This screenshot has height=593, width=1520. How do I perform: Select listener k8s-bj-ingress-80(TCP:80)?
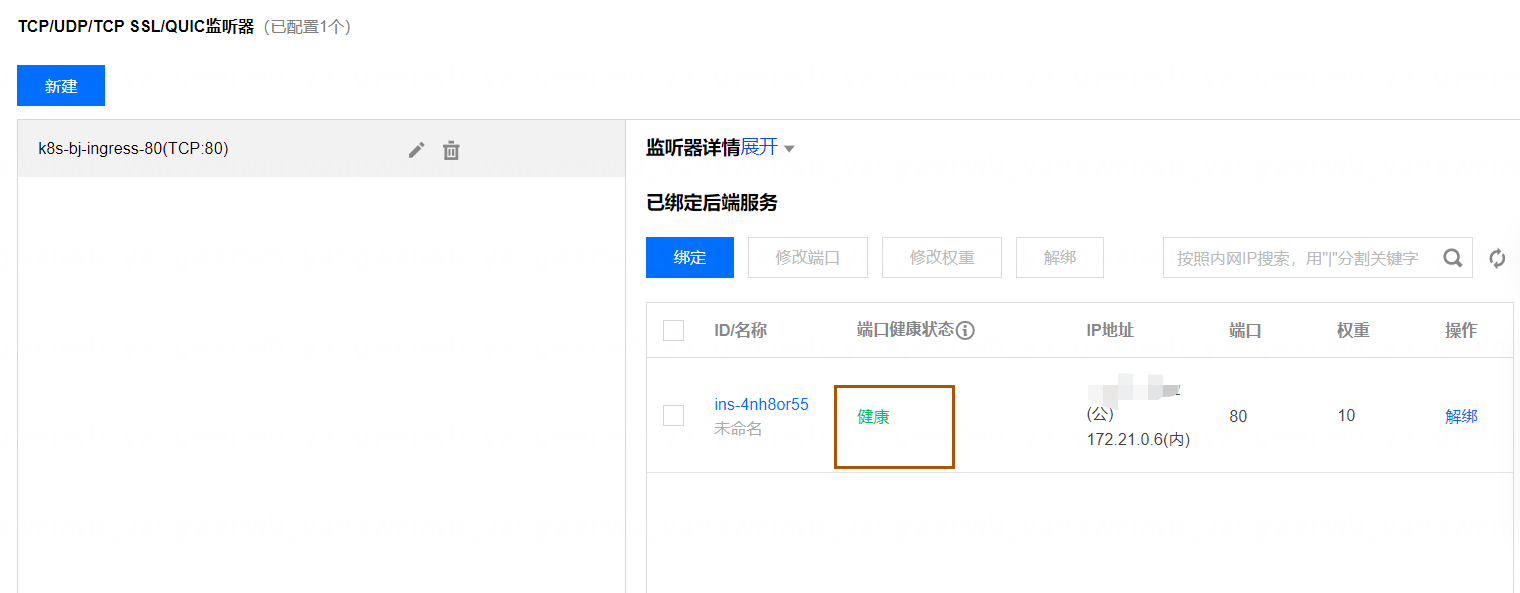coord(322,149)
